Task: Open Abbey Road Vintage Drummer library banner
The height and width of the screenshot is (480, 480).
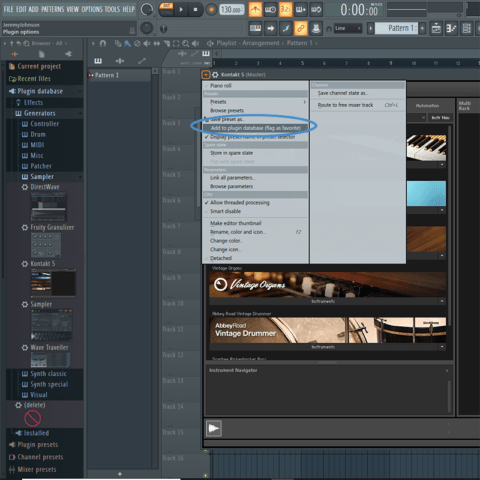Action: click(328, 330)
